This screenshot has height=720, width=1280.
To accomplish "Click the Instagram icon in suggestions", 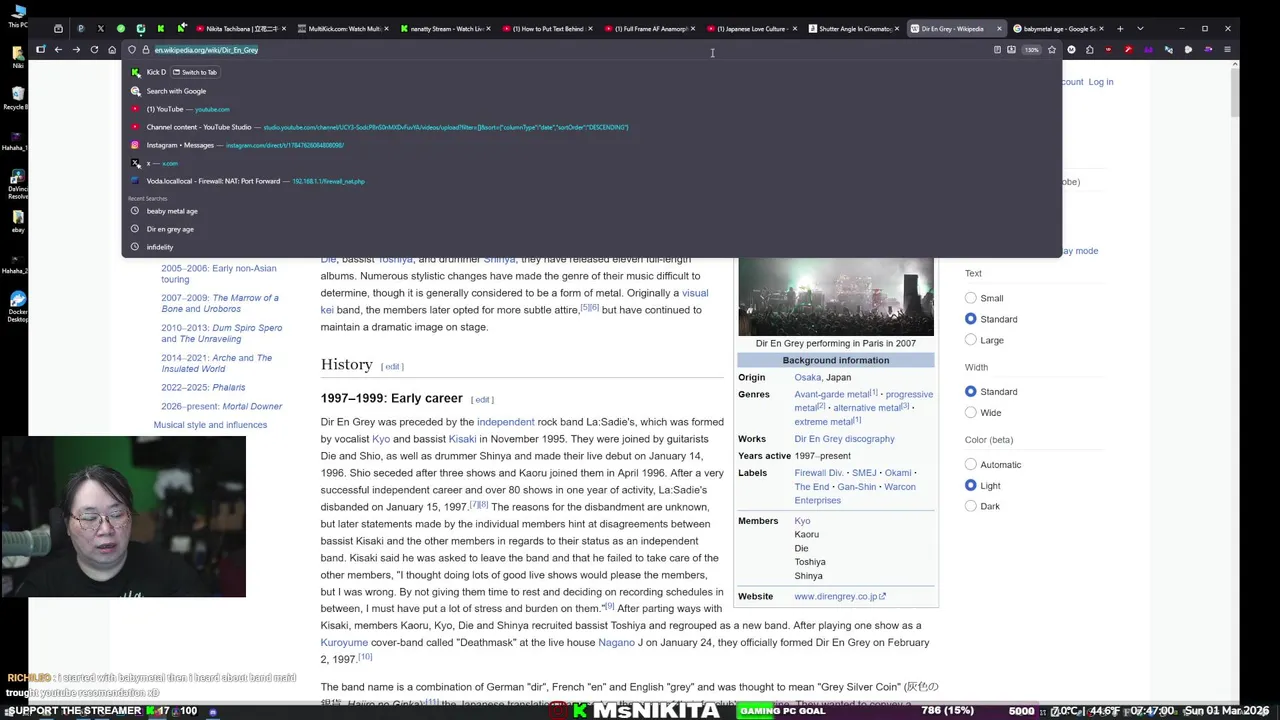I will click(135, 145).
